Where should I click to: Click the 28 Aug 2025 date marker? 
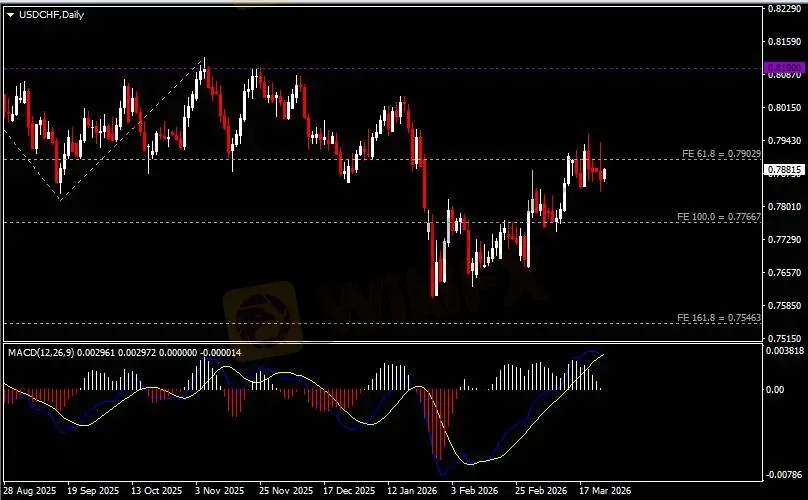click(x=28, y=491)
